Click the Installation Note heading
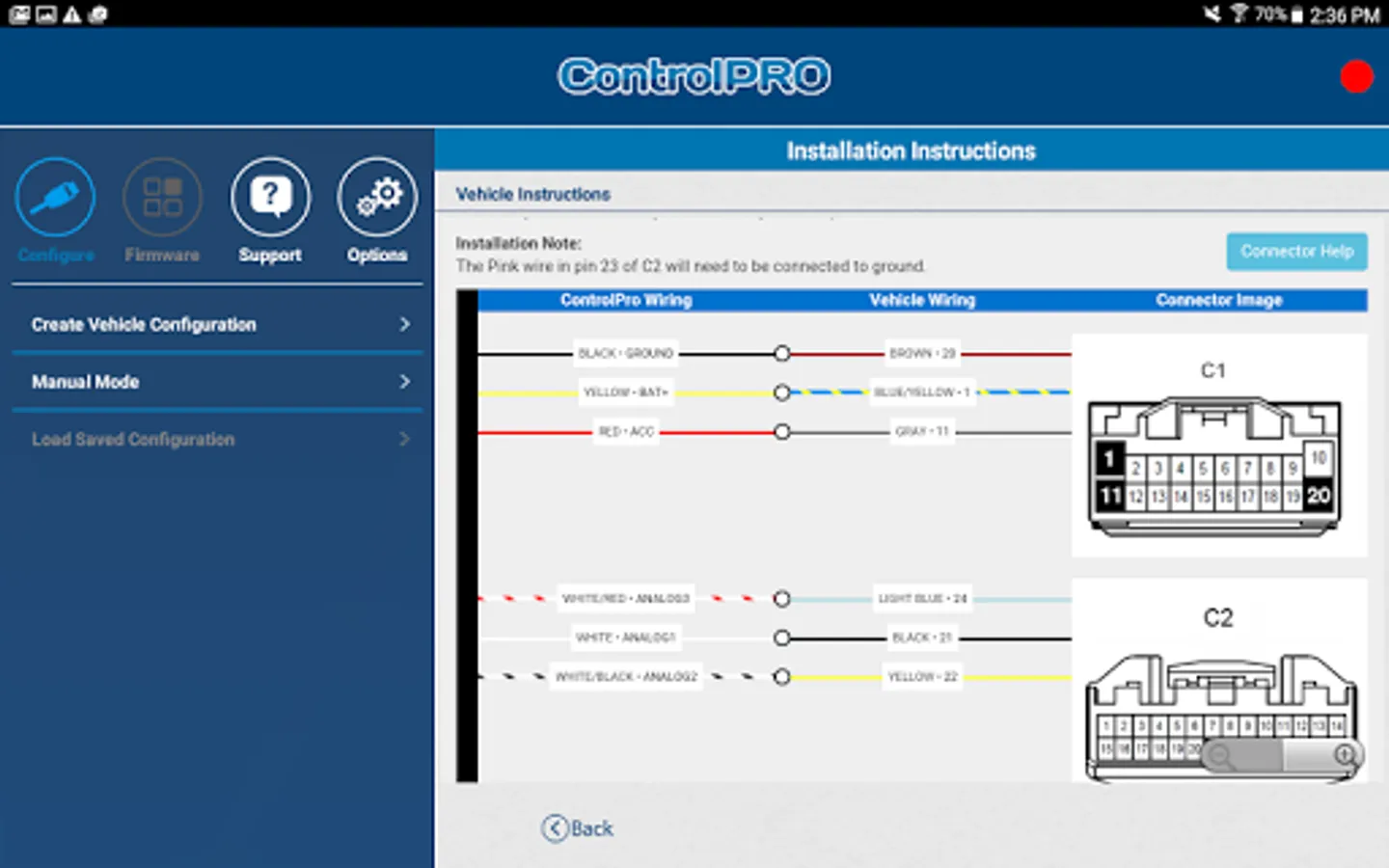Image resolution: width=1389 pixels, height=868 pixels. click(x=519, y=243)
